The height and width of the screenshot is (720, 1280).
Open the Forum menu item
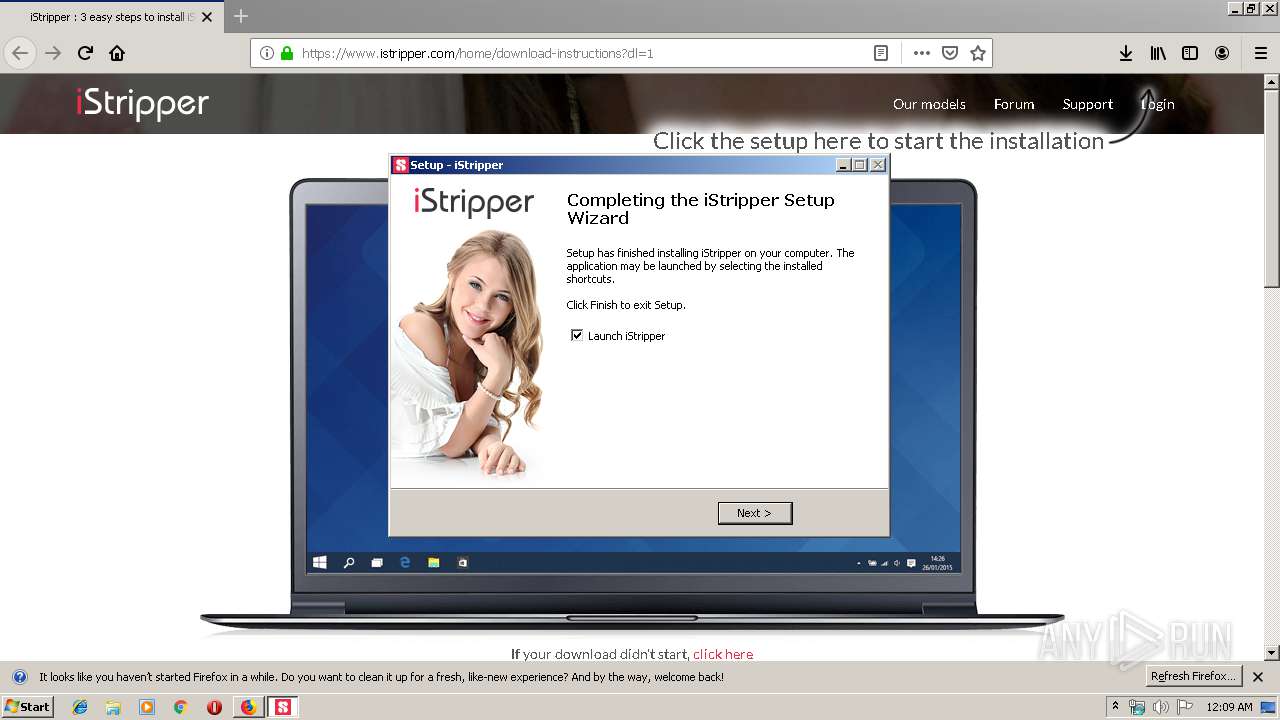[1014, 104]
